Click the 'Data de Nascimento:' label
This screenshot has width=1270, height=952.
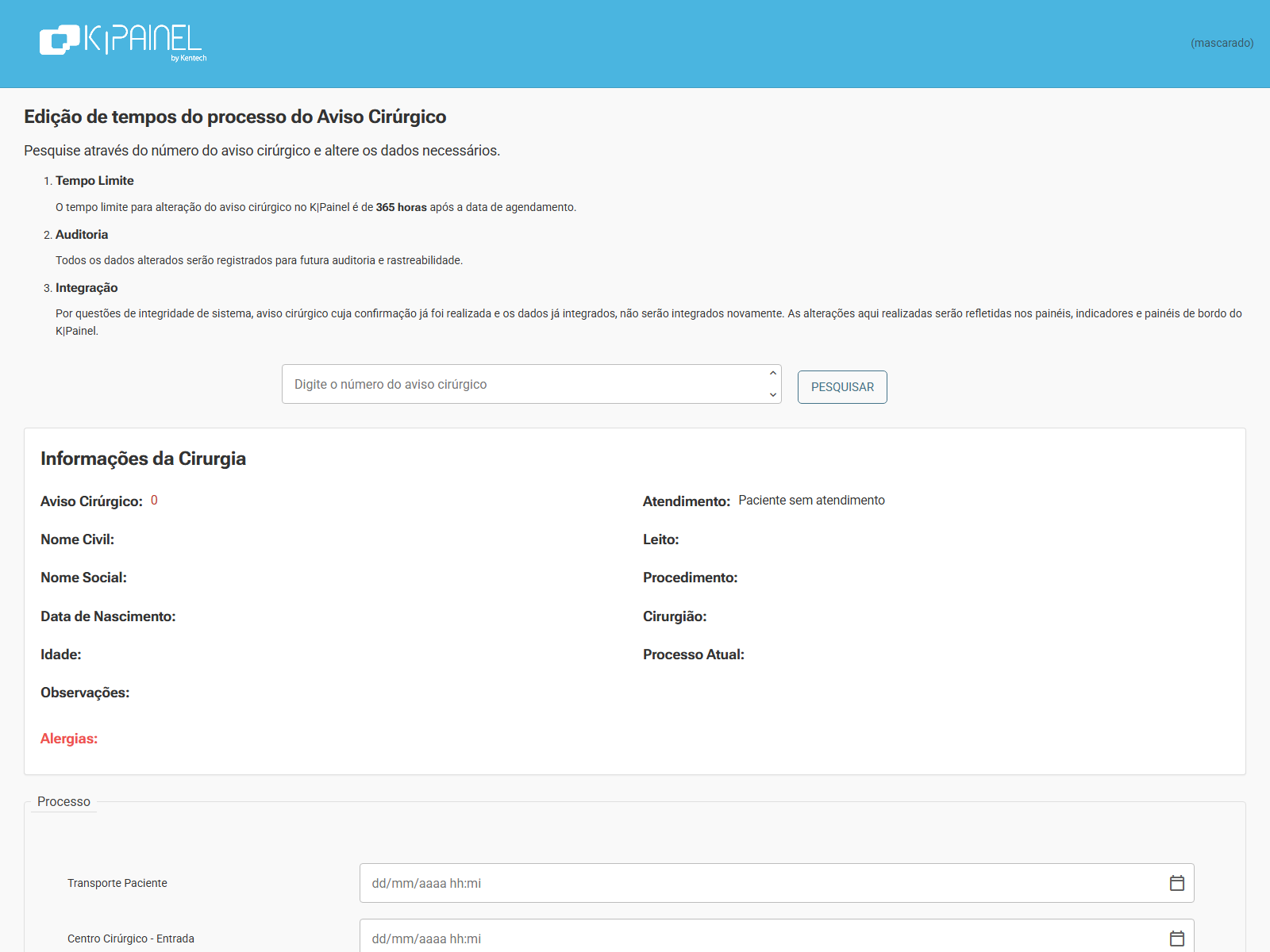108,616
